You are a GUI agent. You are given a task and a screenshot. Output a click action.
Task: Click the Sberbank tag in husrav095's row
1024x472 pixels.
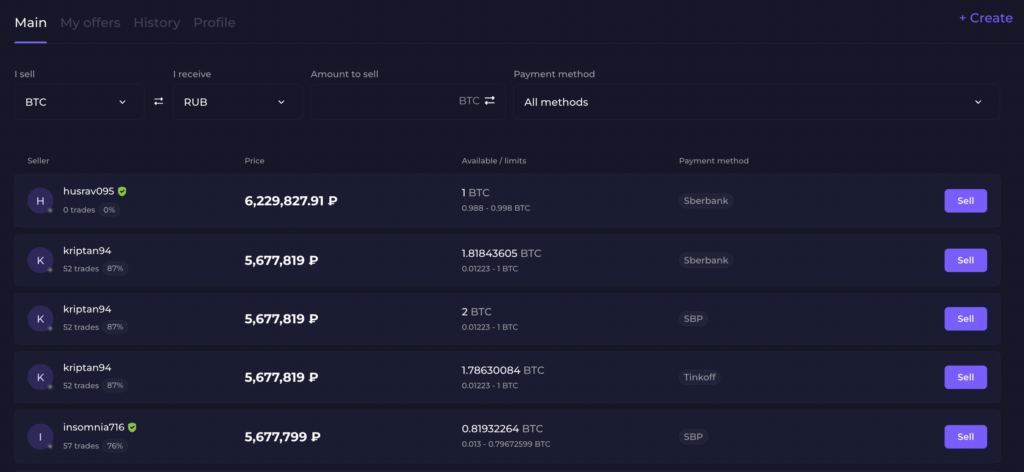click(706, 200)
